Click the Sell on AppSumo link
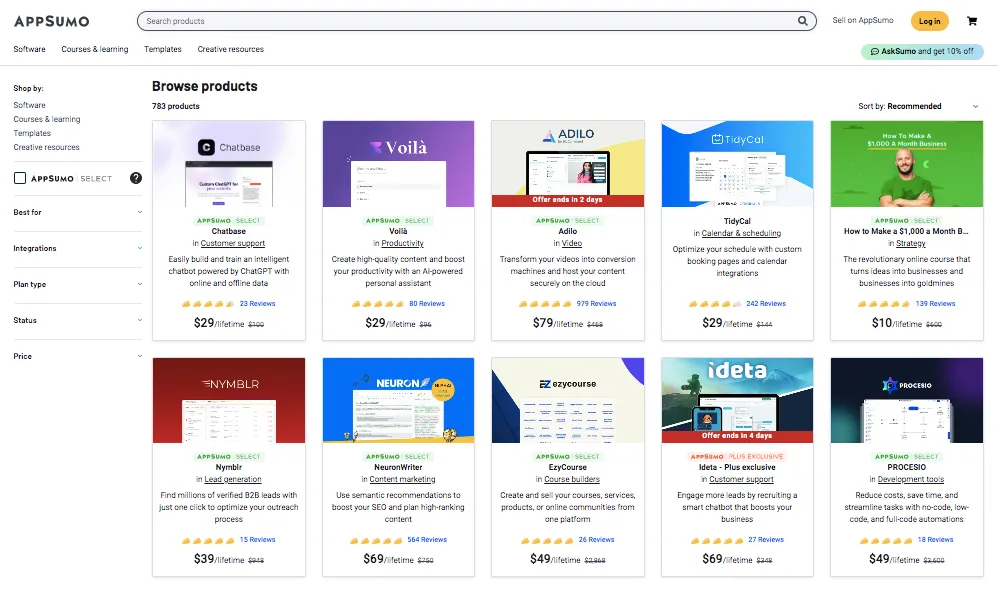This screenshot has height=589, width=998. click(x=861, y=20)
